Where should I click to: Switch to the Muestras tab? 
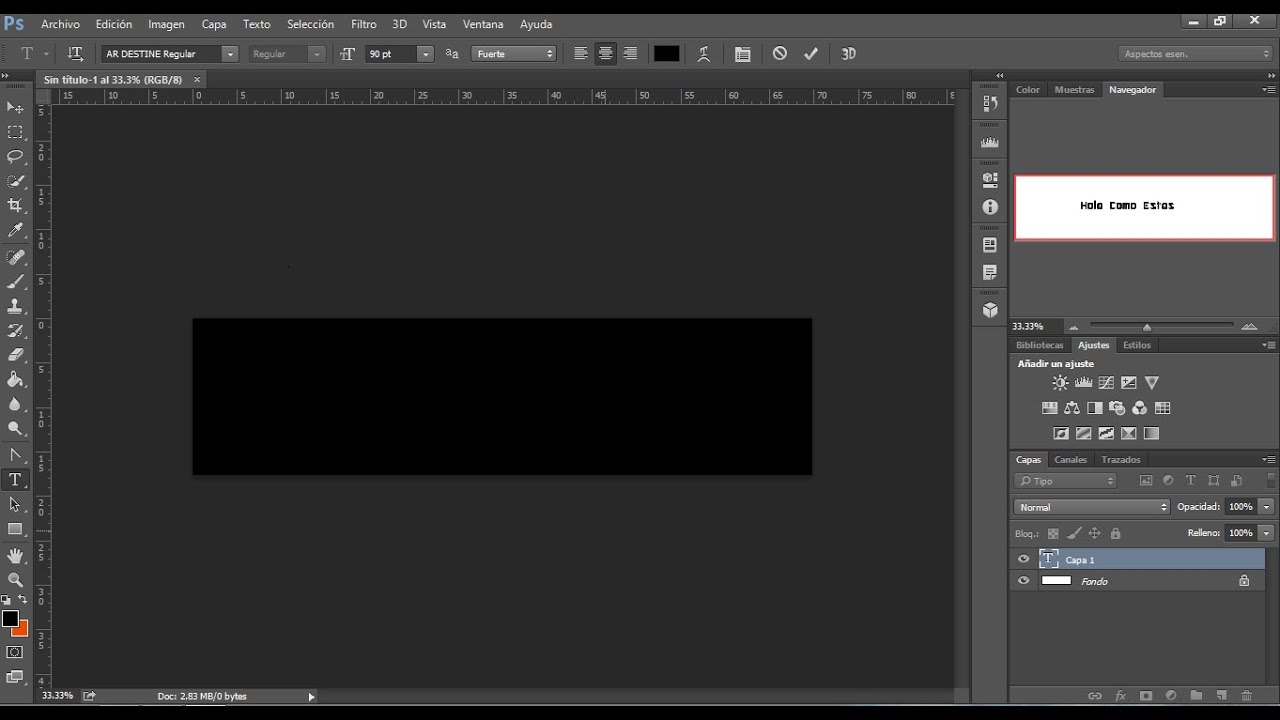point(1074,90)
